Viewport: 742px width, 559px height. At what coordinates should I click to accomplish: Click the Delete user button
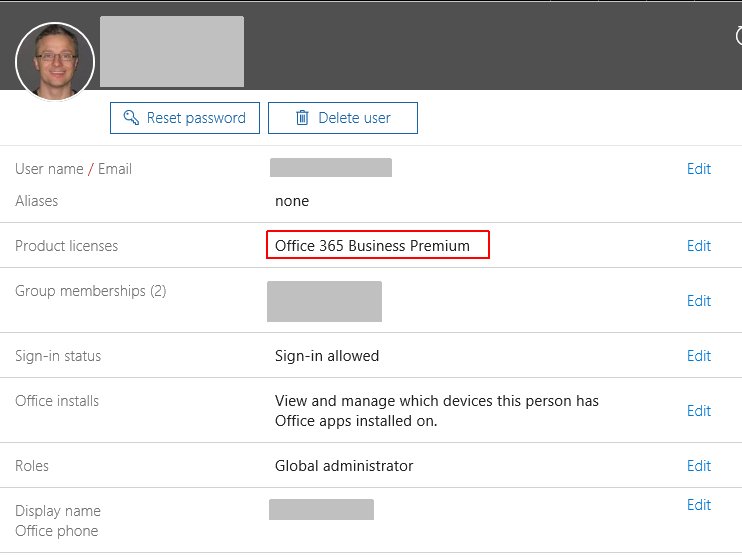click(343, 118)
